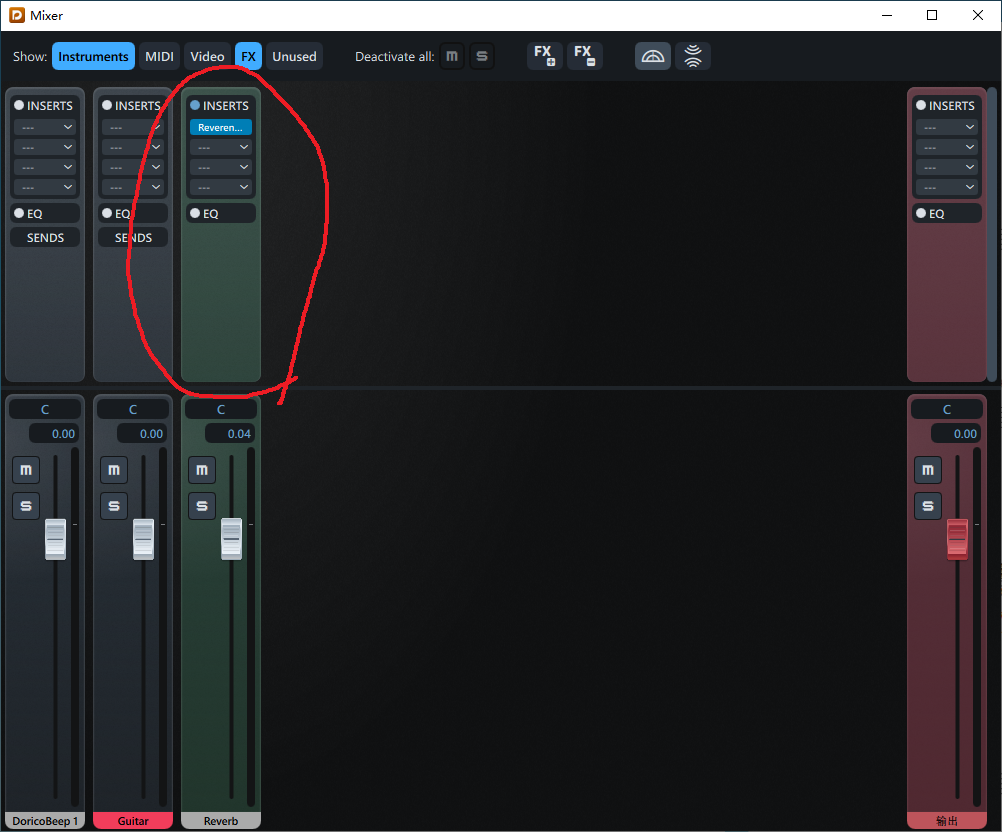Show Video channel
Viewport: 1002px width, 832px height.
[x=207, y=56]
